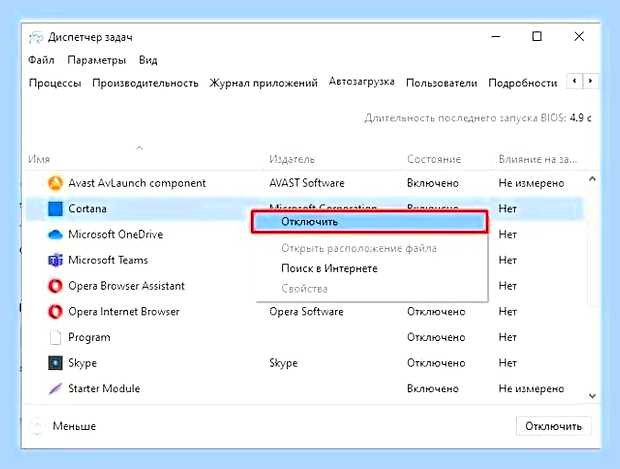Sort by the Состояние column header
This screenshot has width=620, height=469.
(434, 159)
